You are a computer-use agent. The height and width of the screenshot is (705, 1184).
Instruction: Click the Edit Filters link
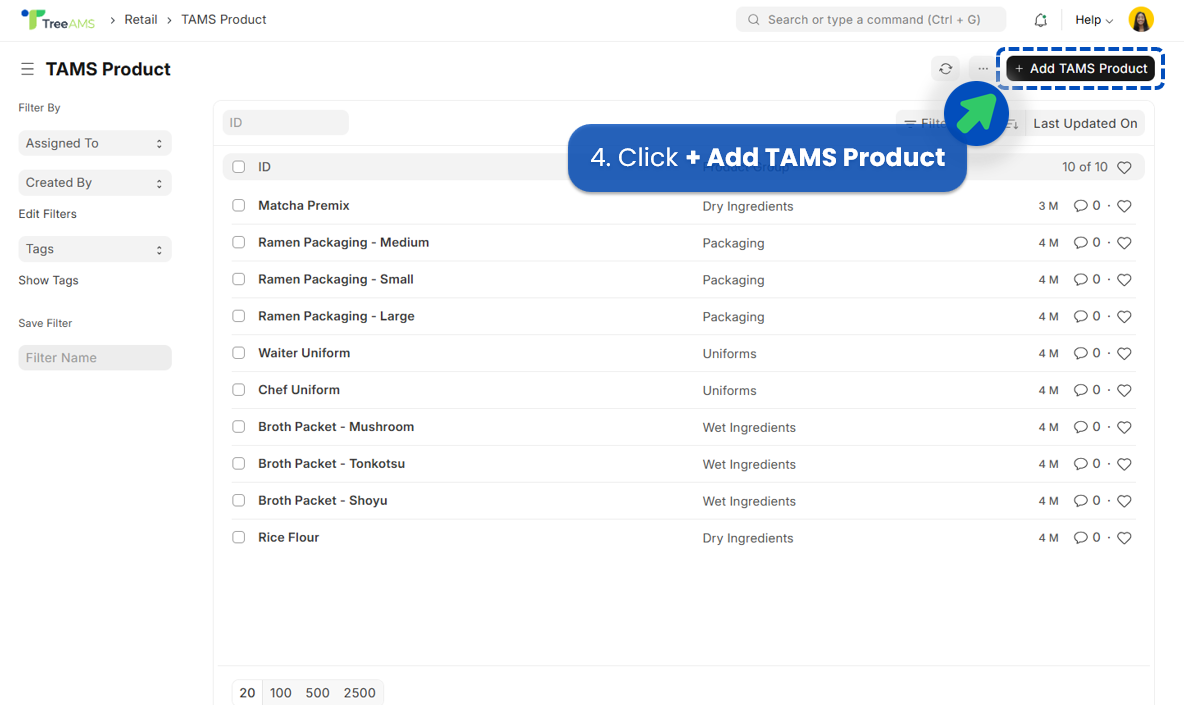point(48,214)
